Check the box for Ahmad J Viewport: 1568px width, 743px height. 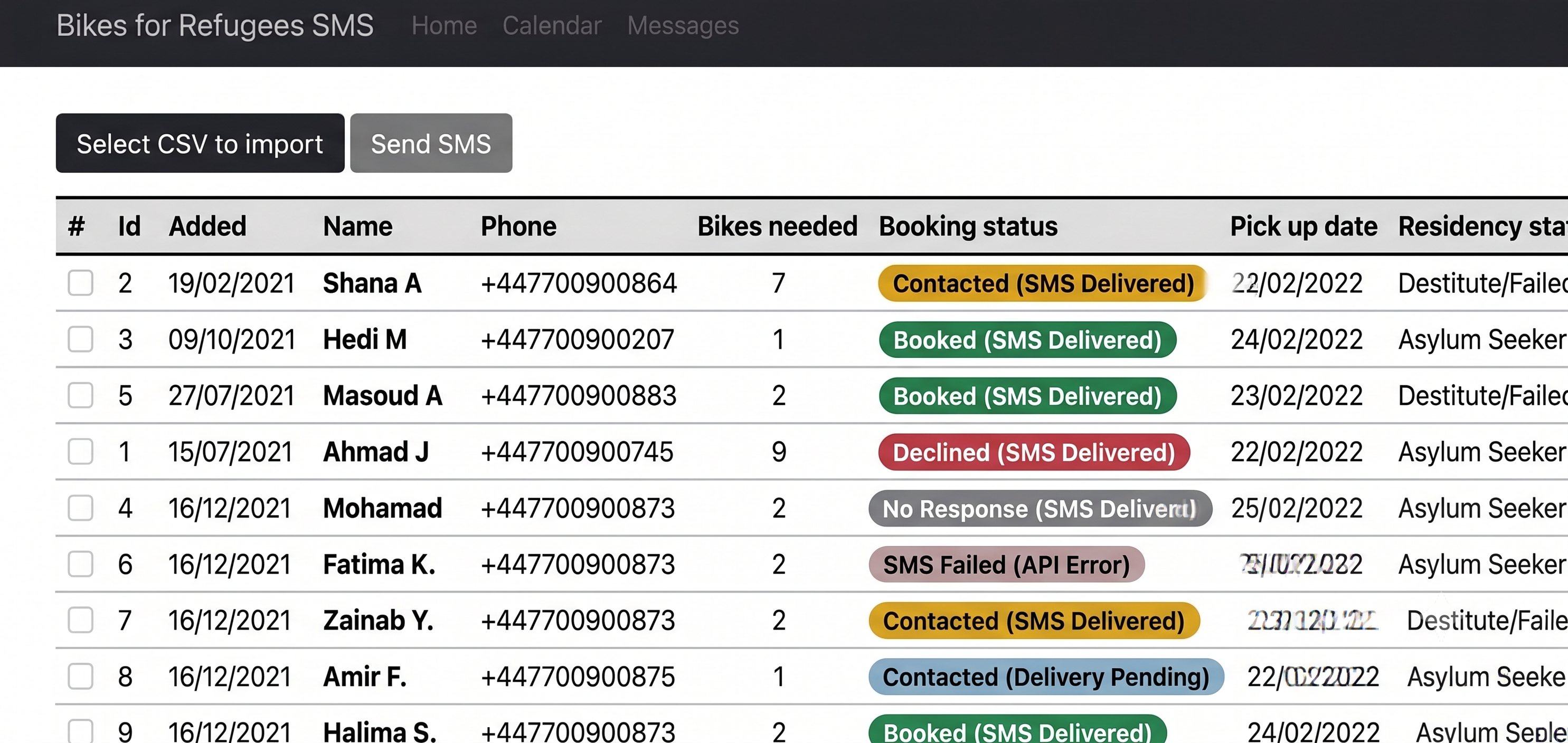(80, 452)
